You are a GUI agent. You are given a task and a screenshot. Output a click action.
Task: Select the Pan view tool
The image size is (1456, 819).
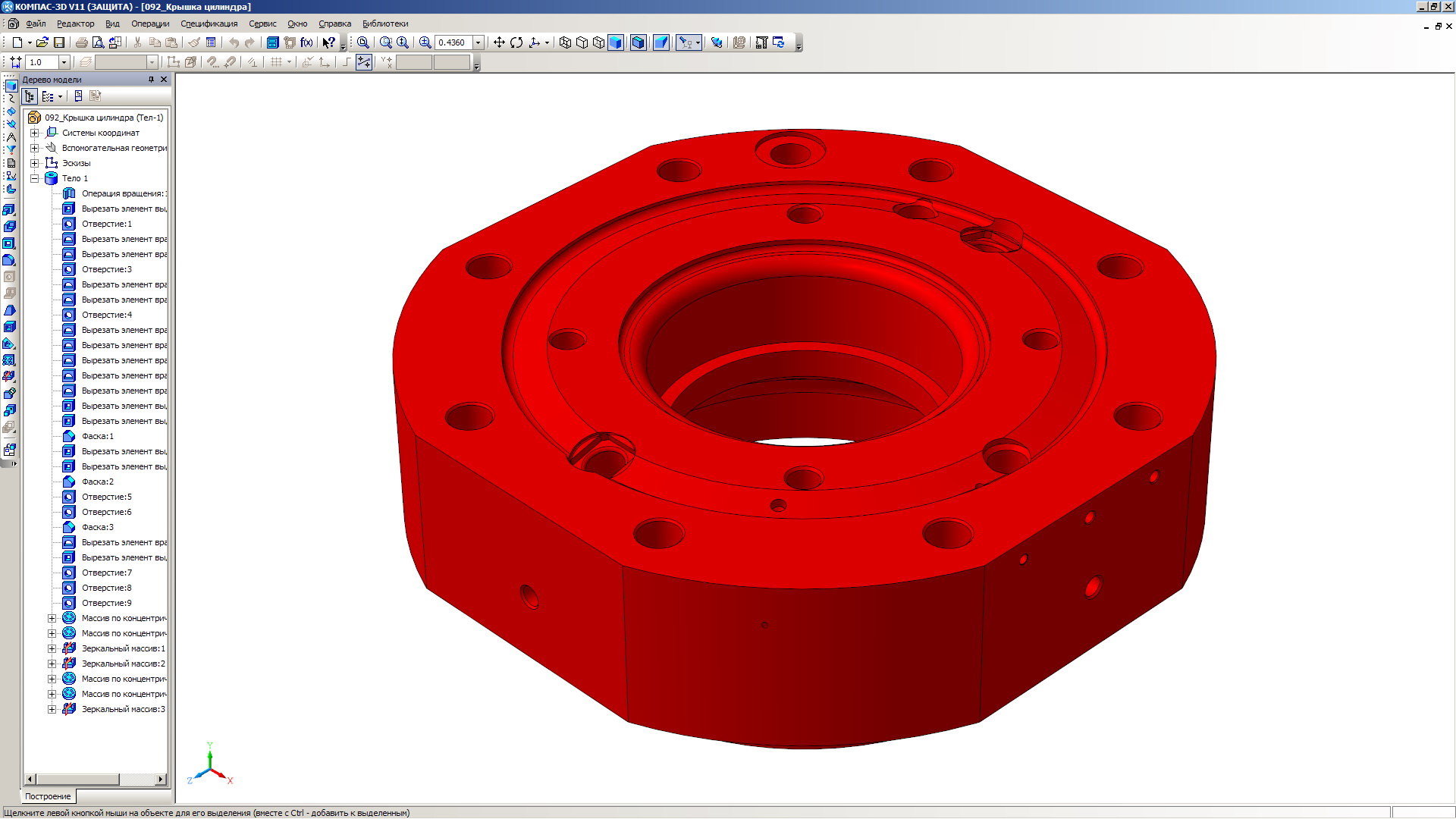point(499,42)
